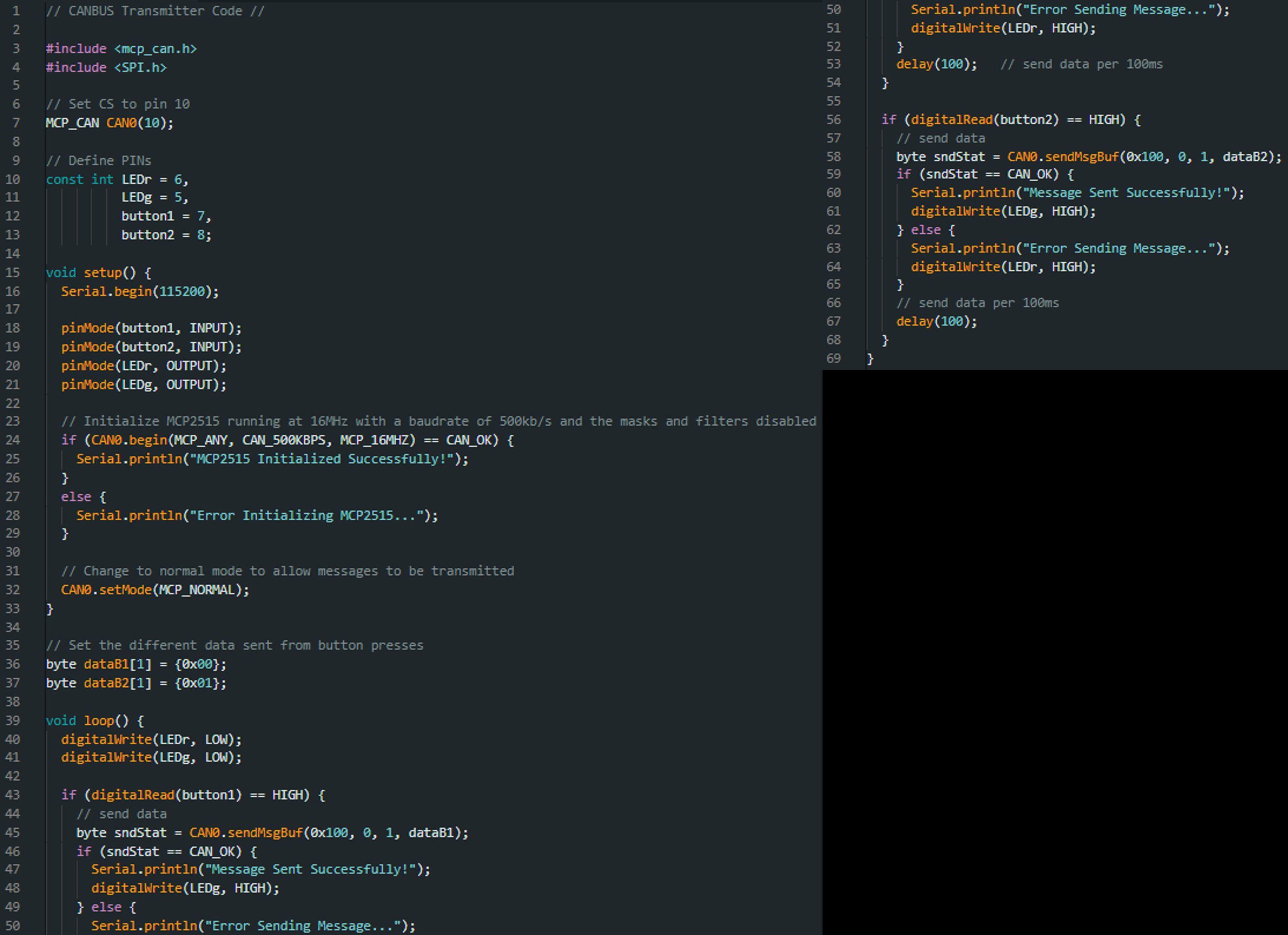Place cursor on mcp_can.h include line

coord(121,49)
